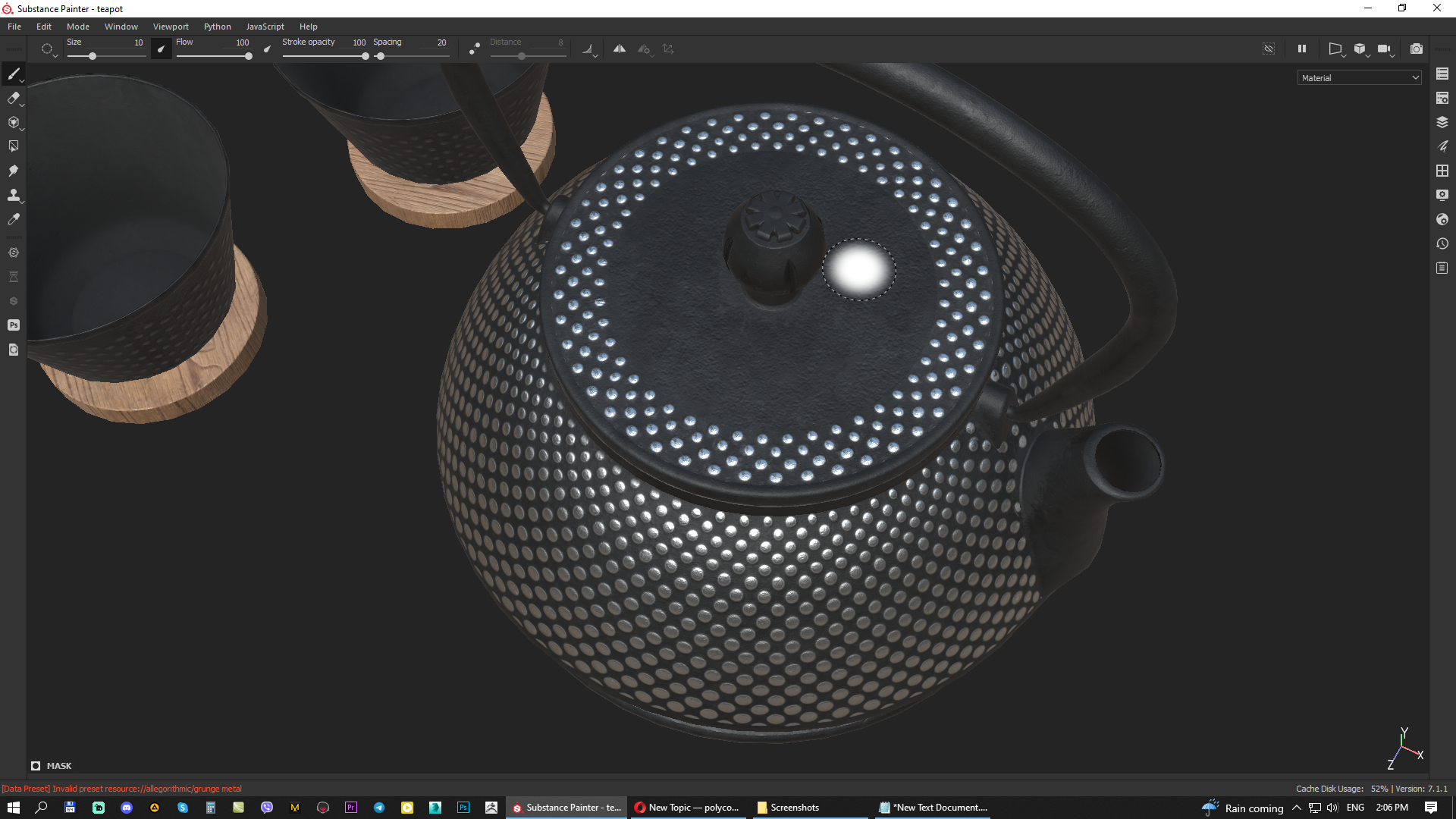Toggle Size pen pressure button
The height and width of the screenshot is (819, 1456).
click(x=161, y=49)
